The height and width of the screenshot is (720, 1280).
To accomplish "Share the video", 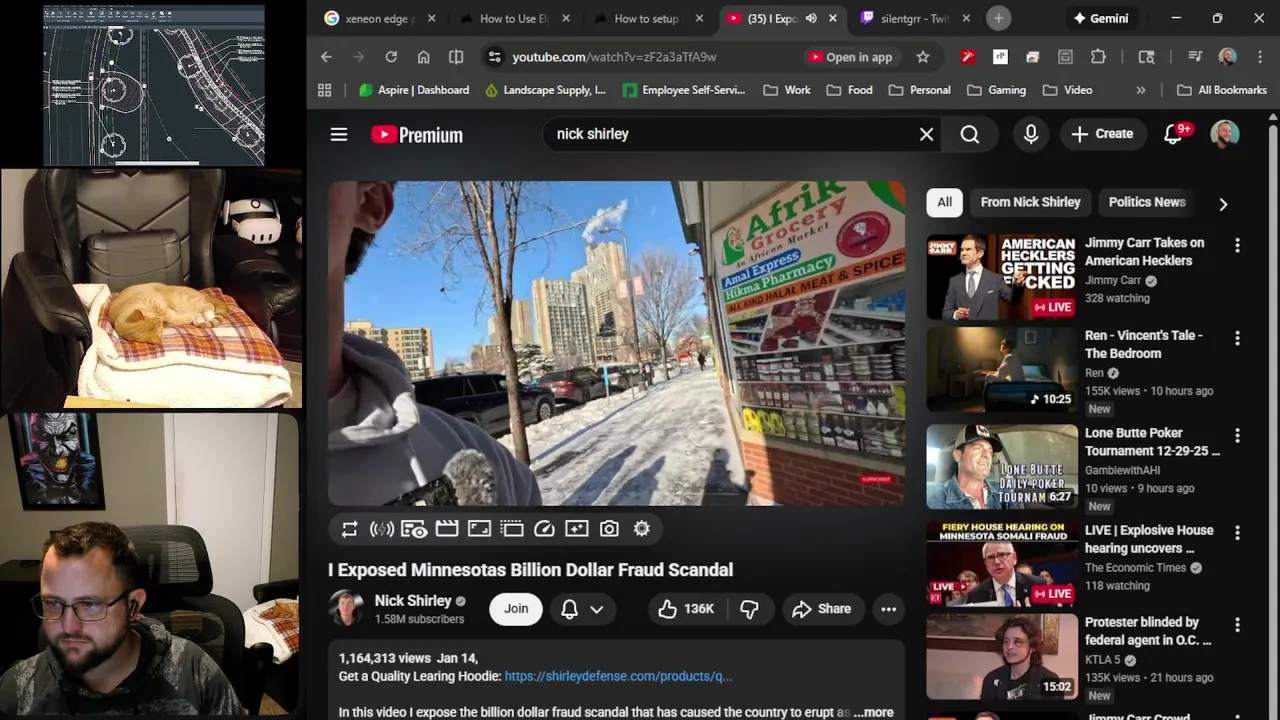I will [822, 609].
